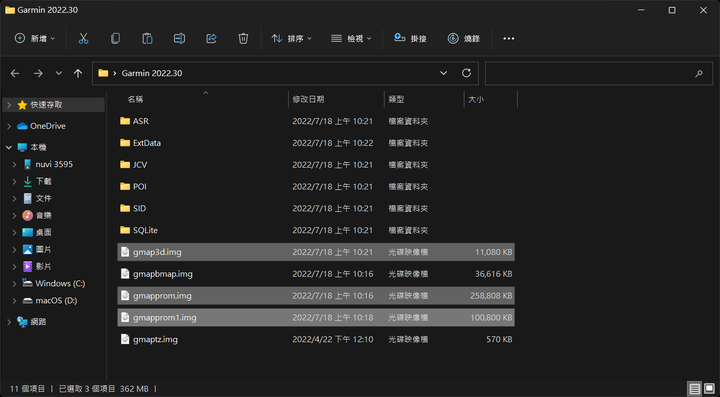
Task: Go up one folder level arrow
Action: click(x=78, y=73)
